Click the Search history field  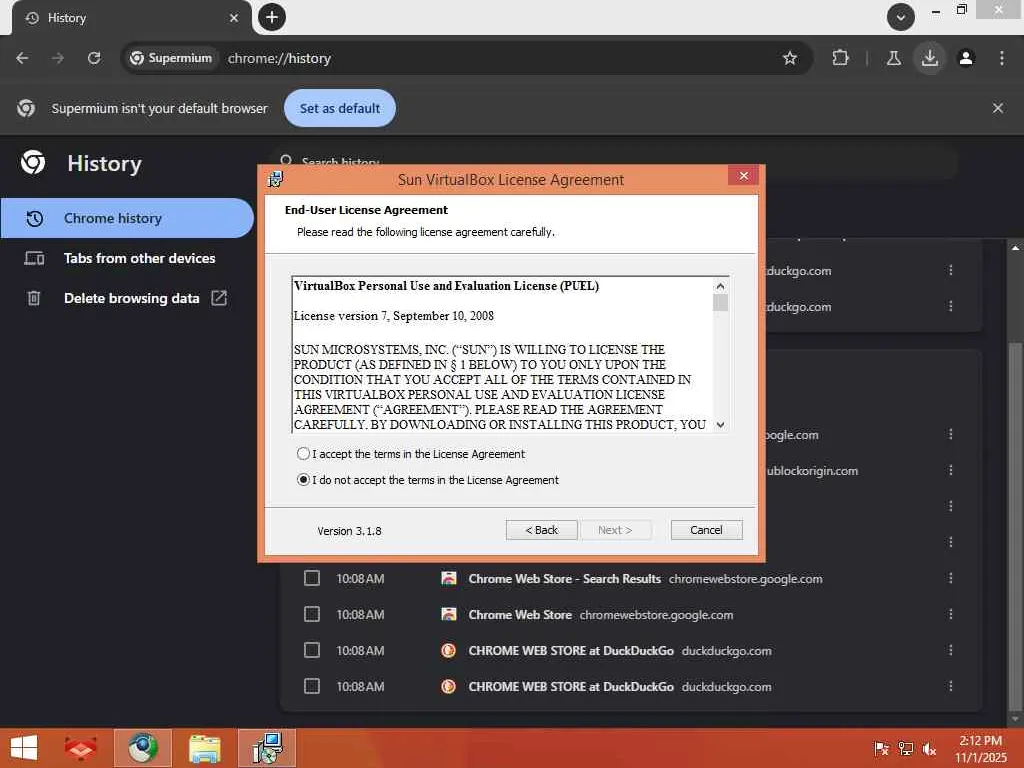click(x=614, y=161)
